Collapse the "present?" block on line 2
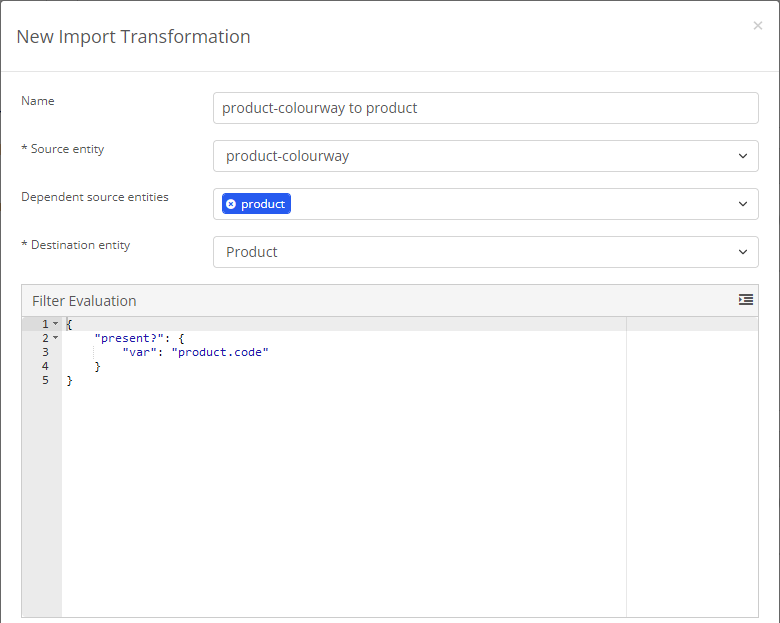 pyautogui.click(x=56, y=338)
